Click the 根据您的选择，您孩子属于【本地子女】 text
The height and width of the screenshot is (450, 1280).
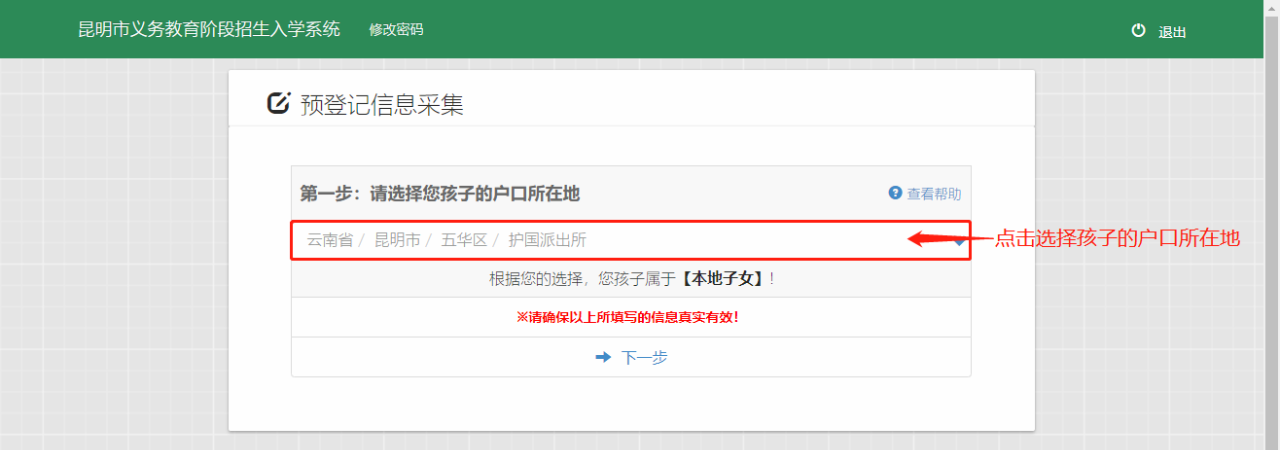[x=632, y=278]
